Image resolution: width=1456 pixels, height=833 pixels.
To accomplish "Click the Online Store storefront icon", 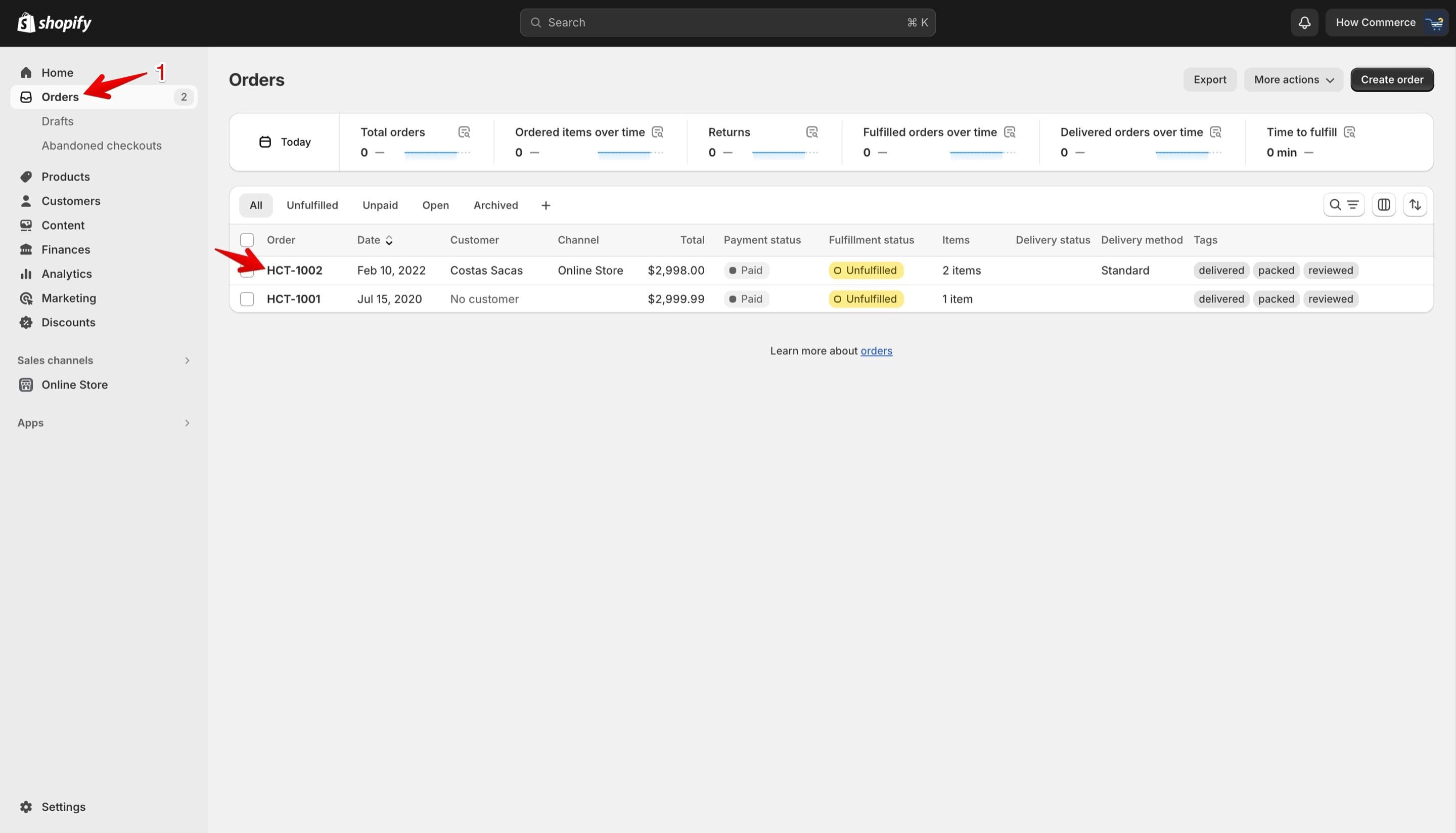I will pyautogui.click(x=26, y=385).
